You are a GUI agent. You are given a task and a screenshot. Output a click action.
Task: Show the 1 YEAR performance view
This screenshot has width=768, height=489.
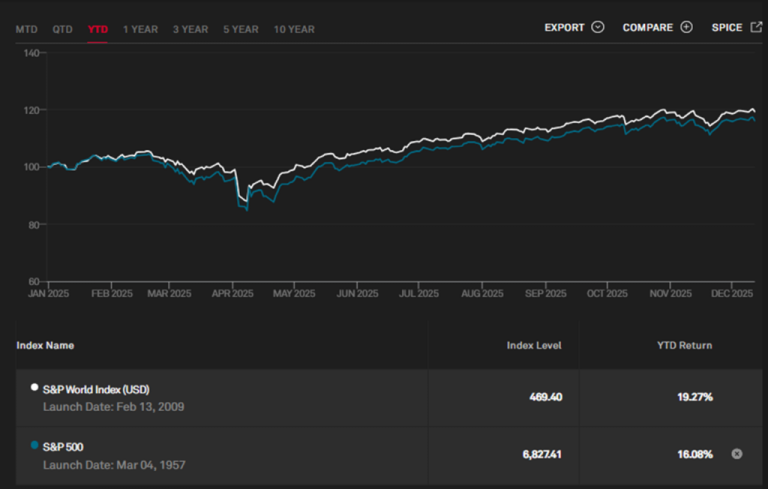coord(140,29)
